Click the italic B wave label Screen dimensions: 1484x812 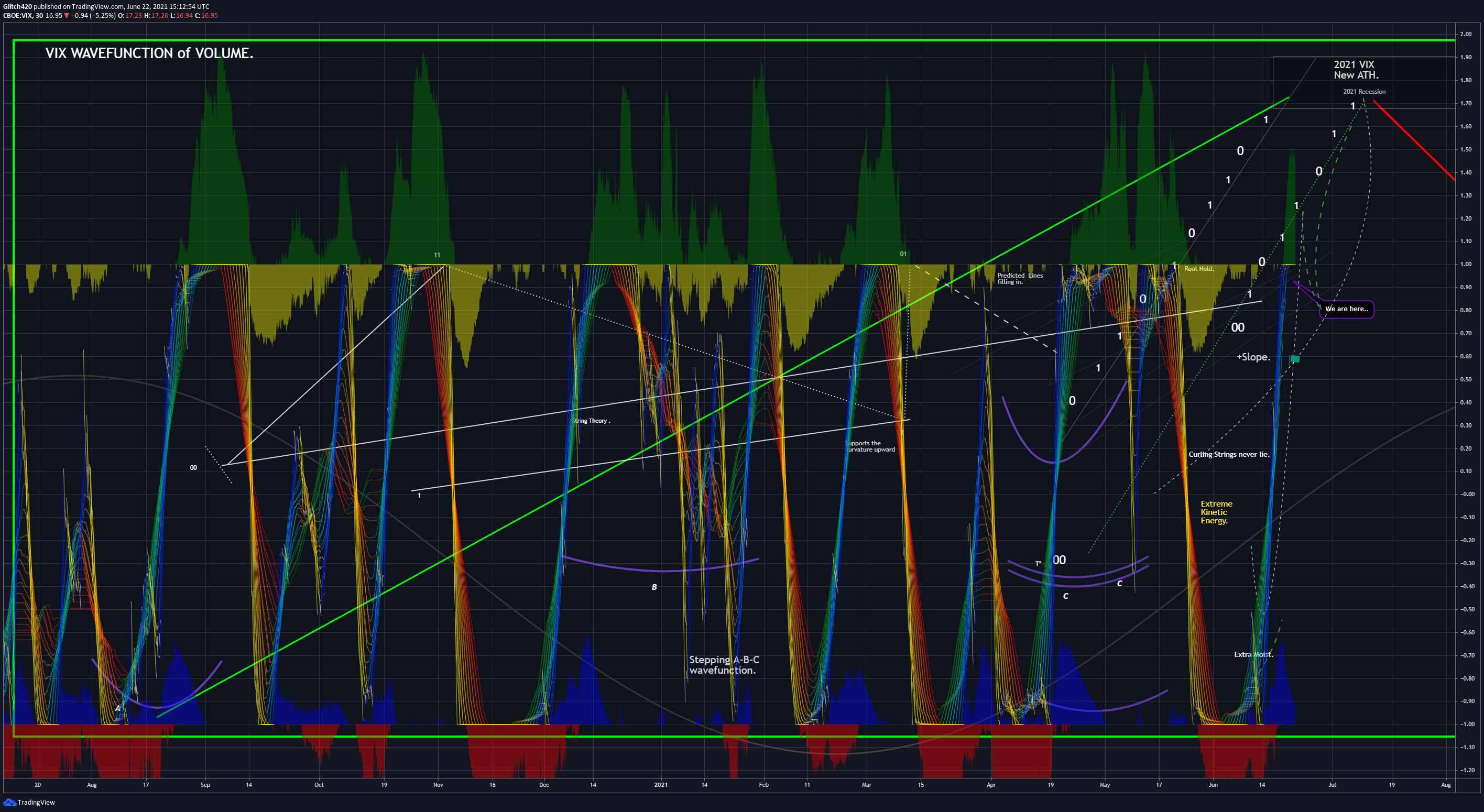[654, 587]
